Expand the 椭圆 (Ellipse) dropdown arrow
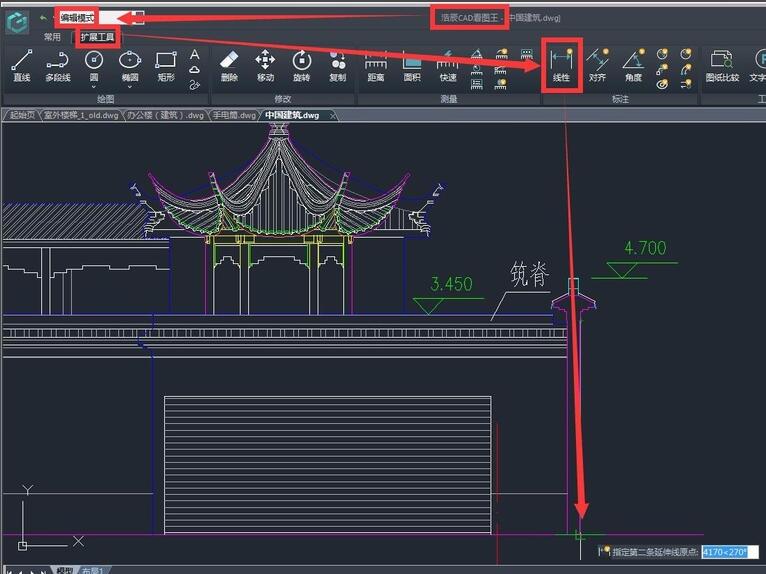766x574 pixels. pos(130,85)
